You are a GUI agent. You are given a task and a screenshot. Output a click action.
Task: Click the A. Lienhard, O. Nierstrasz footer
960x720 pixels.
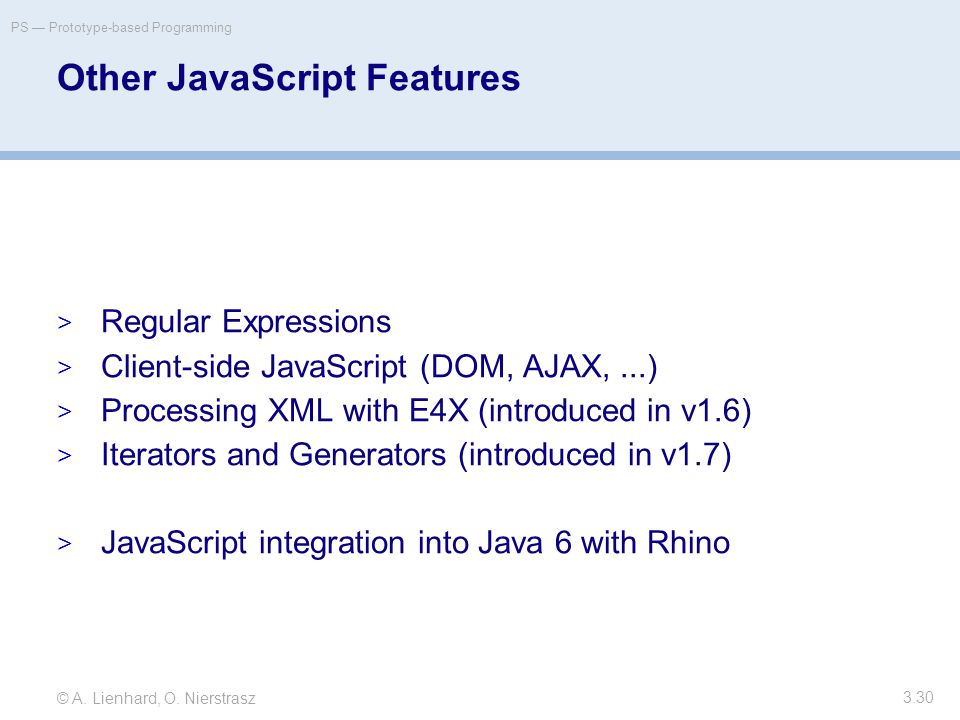pos(163,698)
